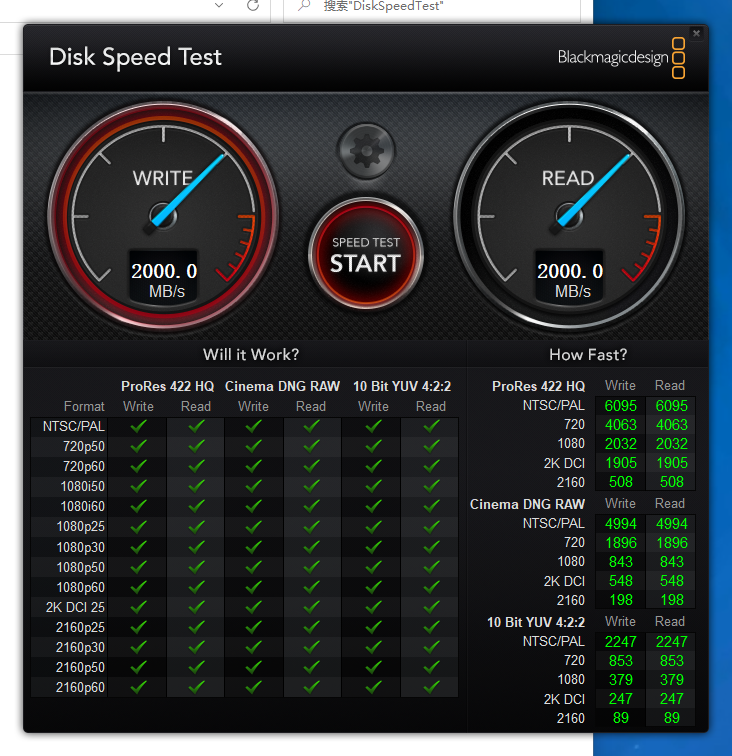Viewport: 732px width, 756px height.
Task: Click YUV Write checkmark for 2160p30 row
Action: 374,647
